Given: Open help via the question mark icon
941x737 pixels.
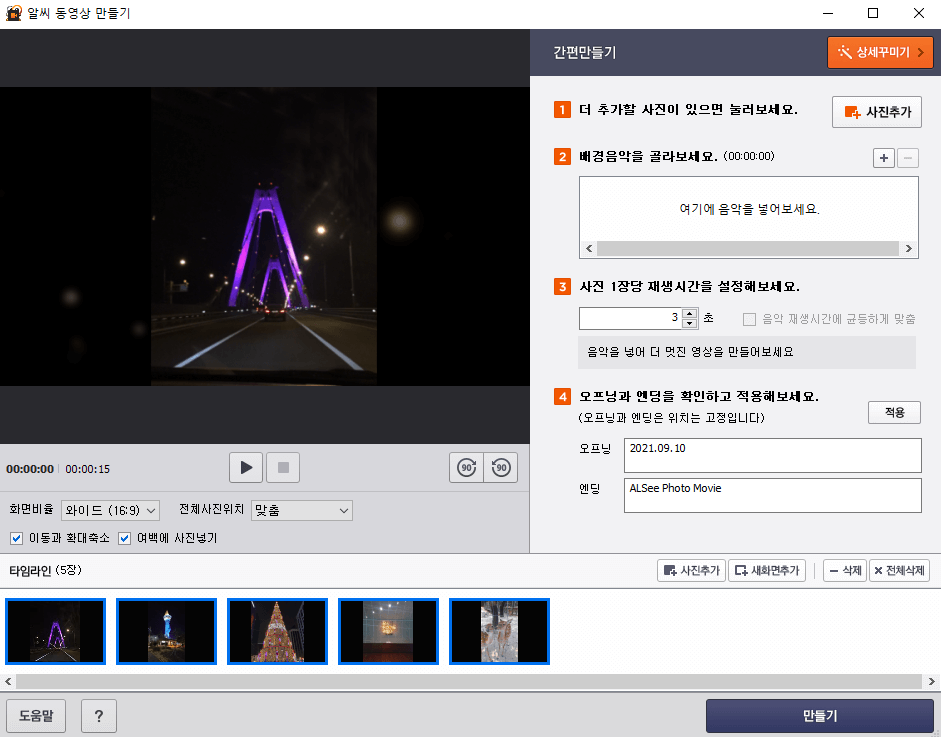Looking at the screenshot, I should point(98,716).
